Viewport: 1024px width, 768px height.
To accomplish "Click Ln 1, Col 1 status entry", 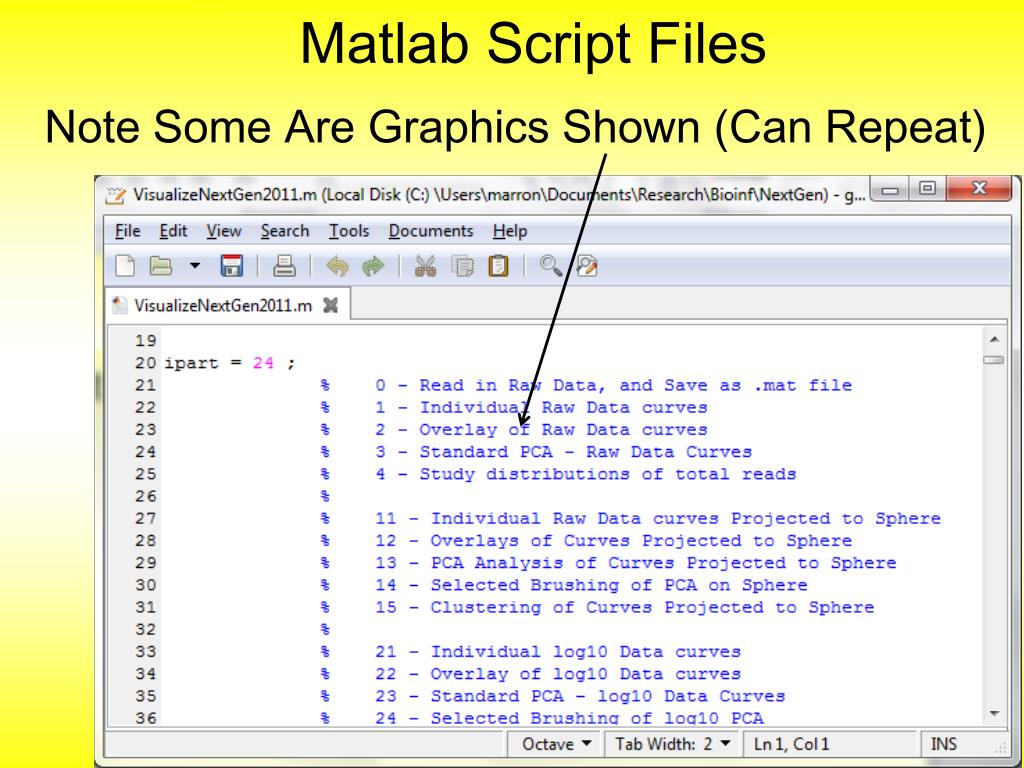I will pos(791,744).
